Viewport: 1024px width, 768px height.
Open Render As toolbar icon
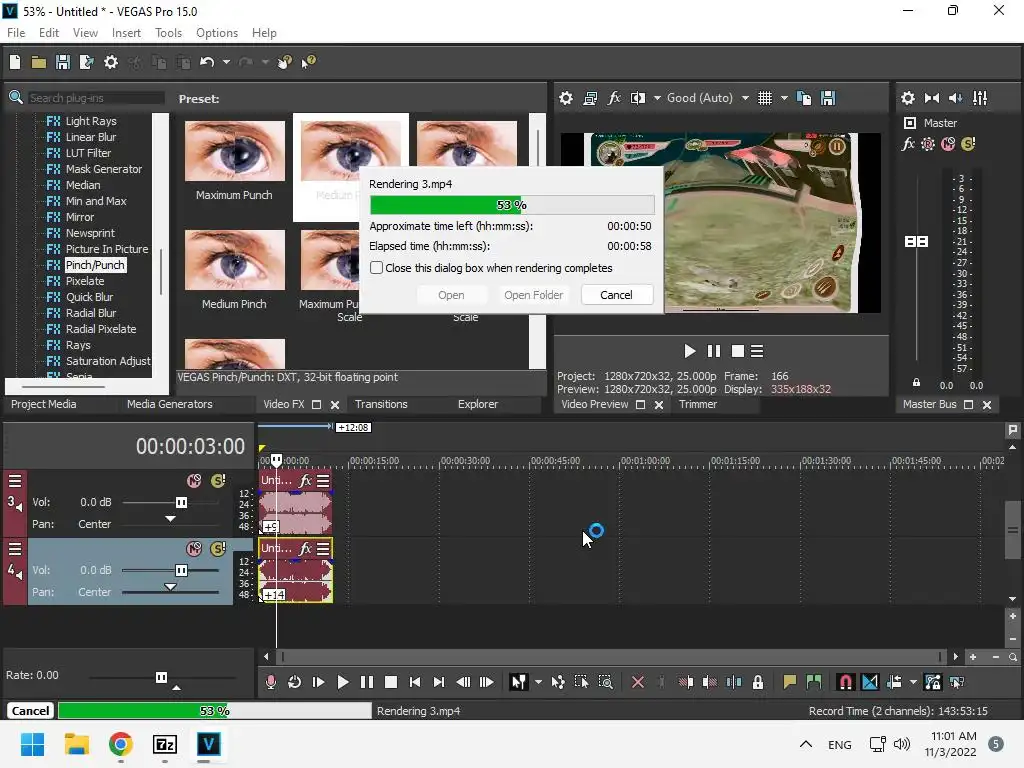pyautogui.click(x=86, y=62)
